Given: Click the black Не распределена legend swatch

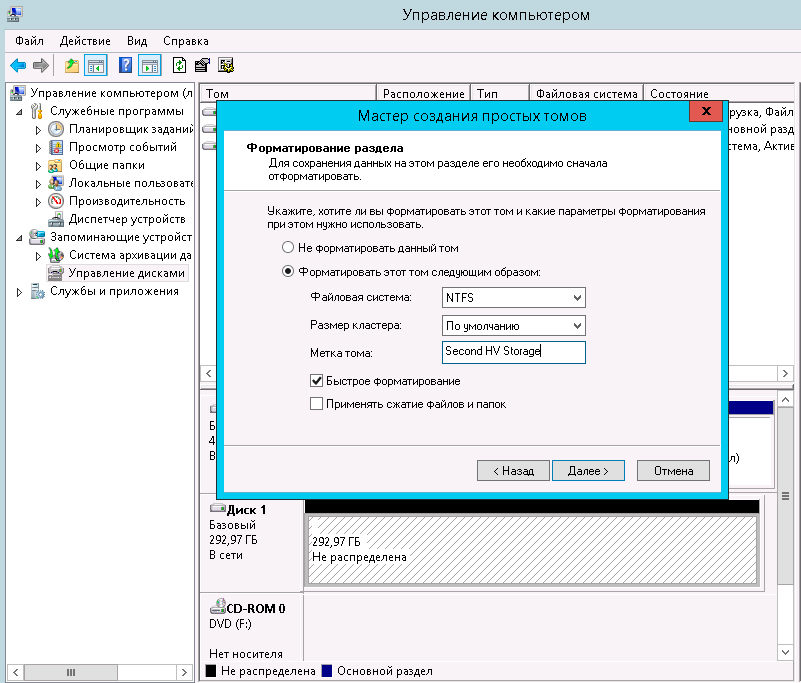Looking at the screenshot, I should click(210, 671).
